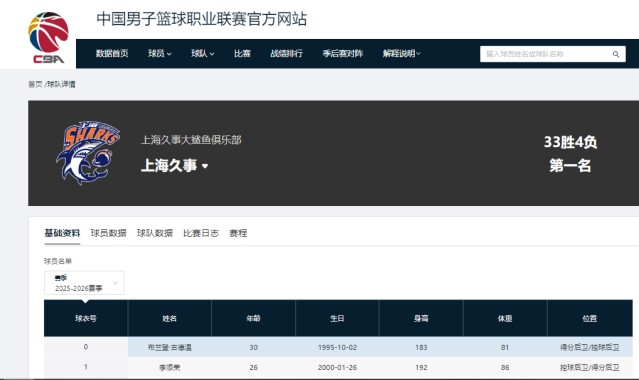The image size is (639, 380).
Task: Click the 姓名 column header
Action: coord(170,318)
